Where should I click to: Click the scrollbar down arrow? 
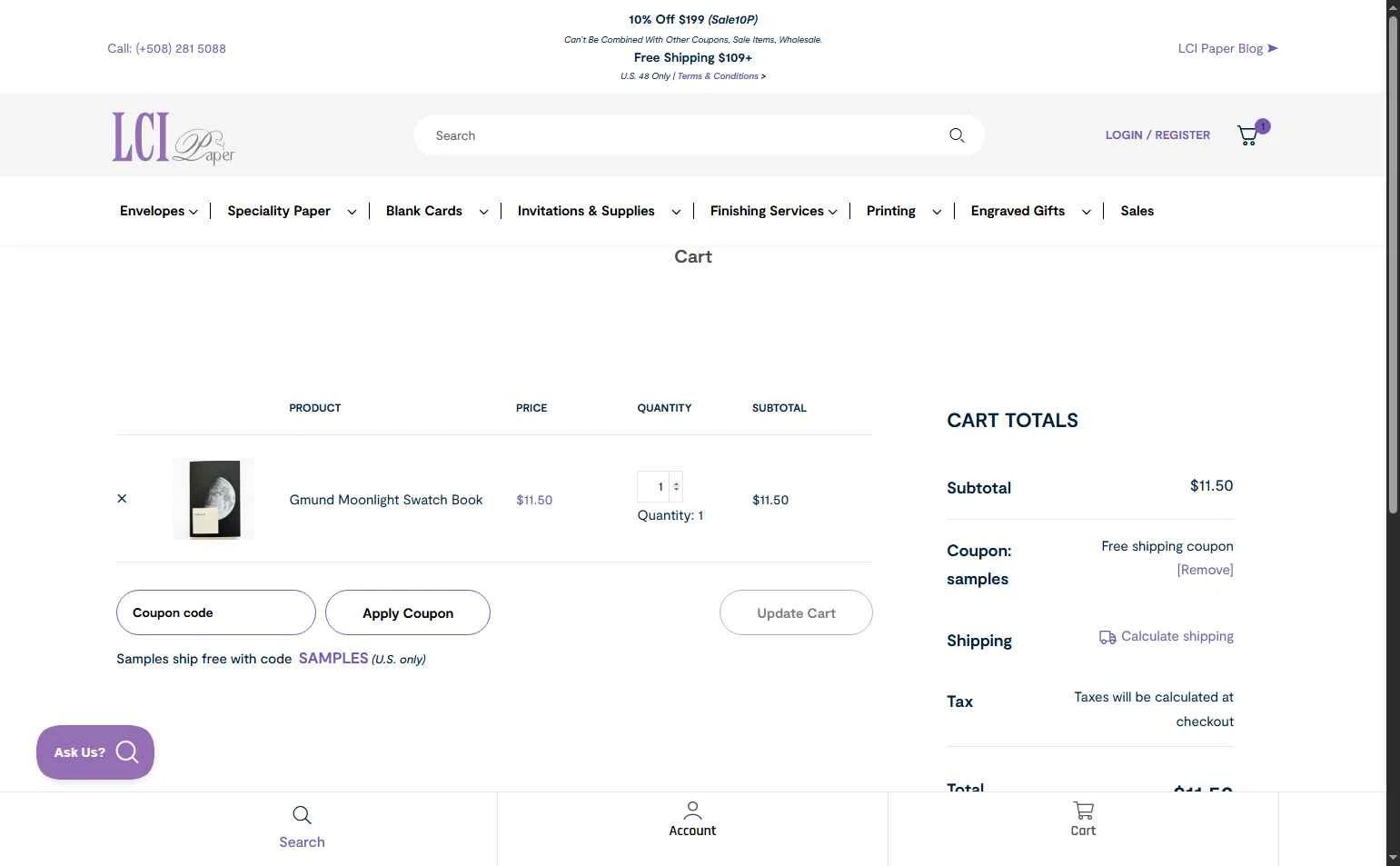click(1393, 858)
